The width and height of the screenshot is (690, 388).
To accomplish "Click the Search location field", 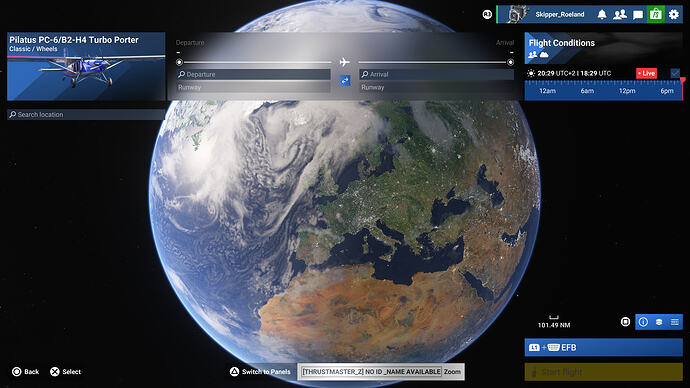I will (x=86, y=114).
